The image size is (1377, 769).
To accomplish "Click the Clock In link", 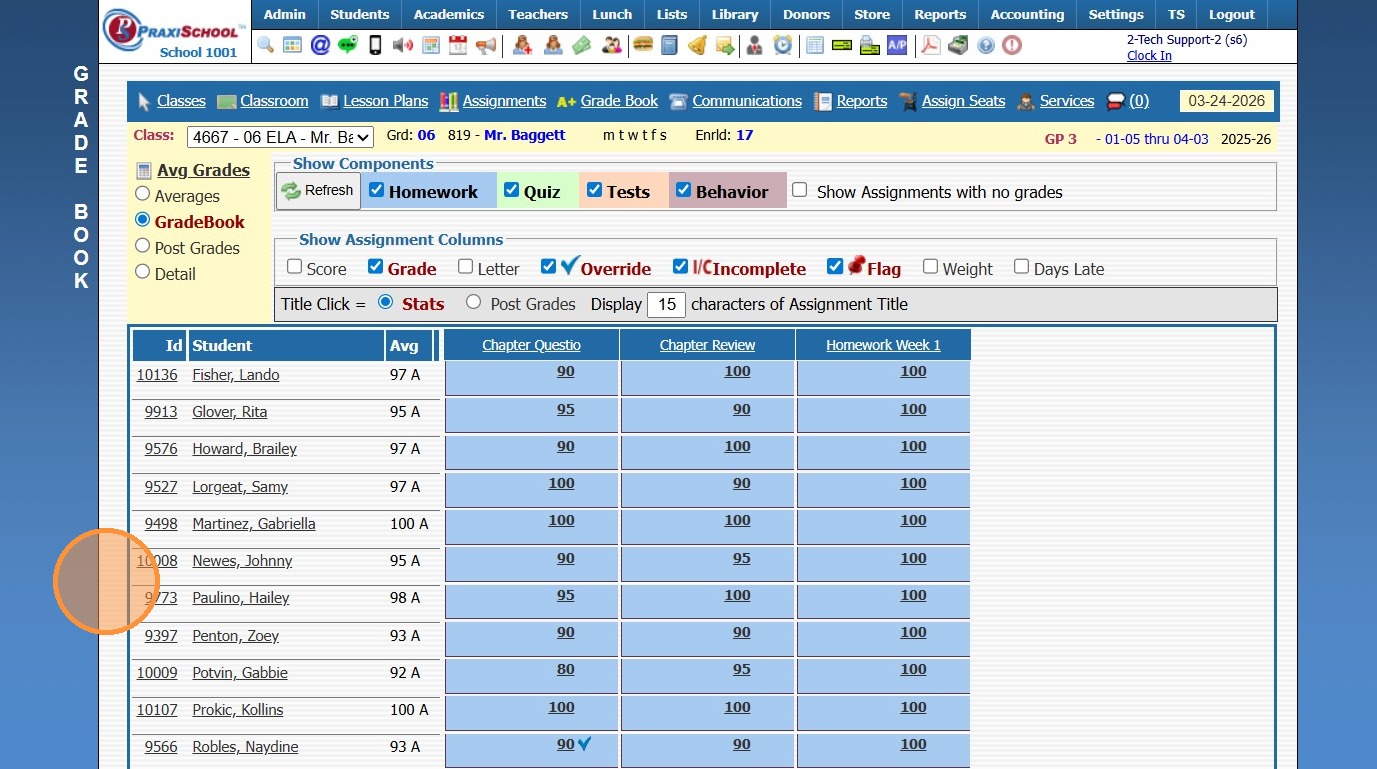I will [1149, 56].
